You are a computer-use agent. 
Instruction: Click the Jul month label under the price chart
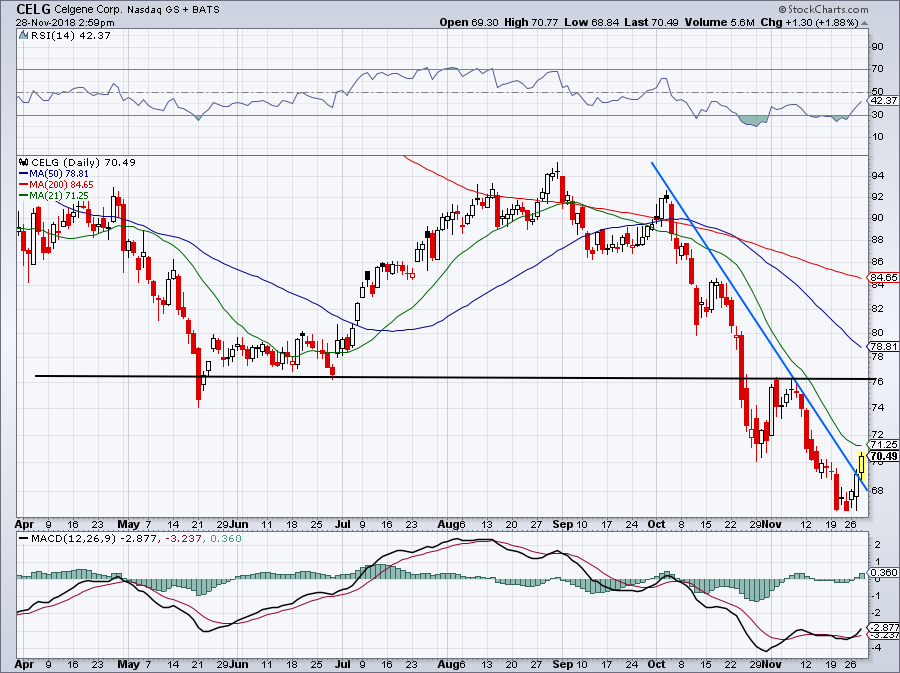[343, 524]
